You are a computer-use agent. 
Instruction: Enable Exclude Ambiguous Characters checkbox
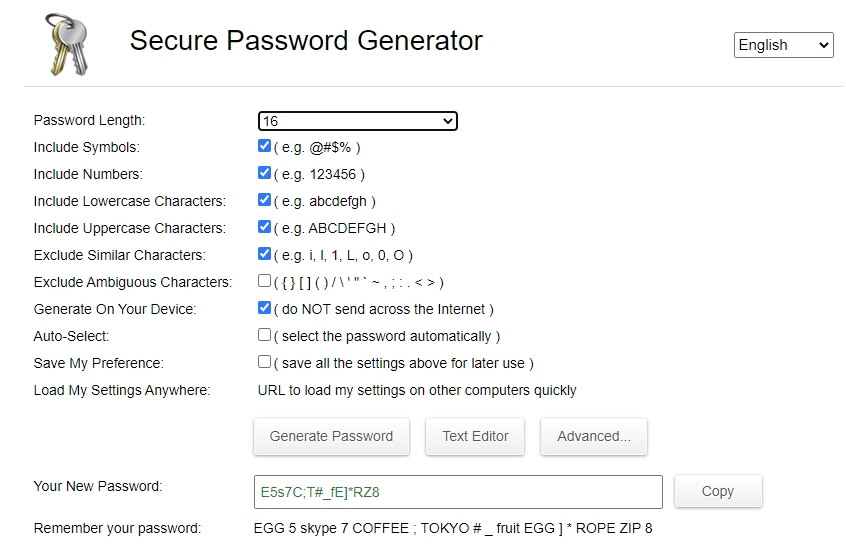pyautogui.click(x=264, y=281)
